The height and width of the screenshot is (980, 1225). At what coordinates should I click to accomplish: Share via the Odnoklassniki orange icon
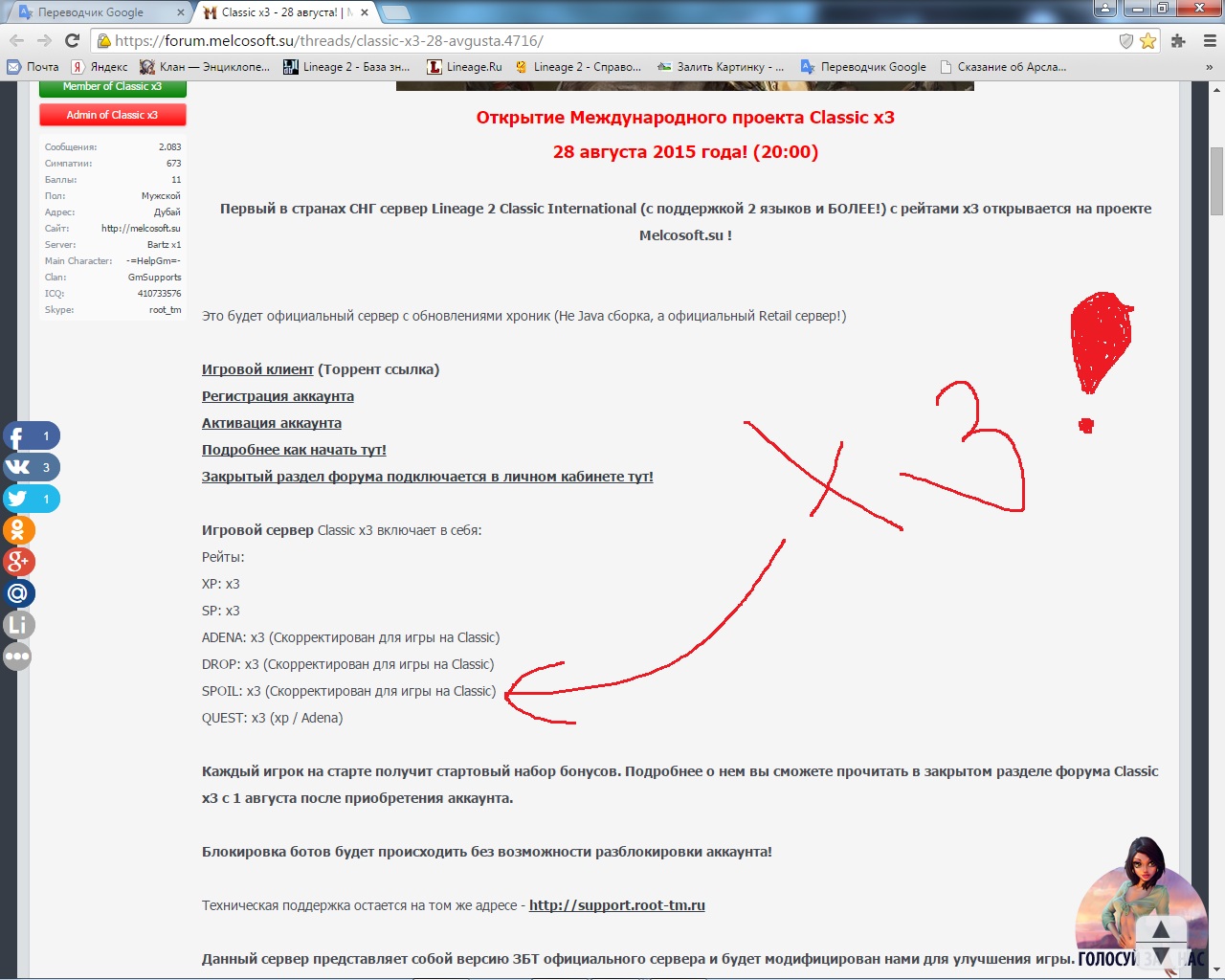17,530
